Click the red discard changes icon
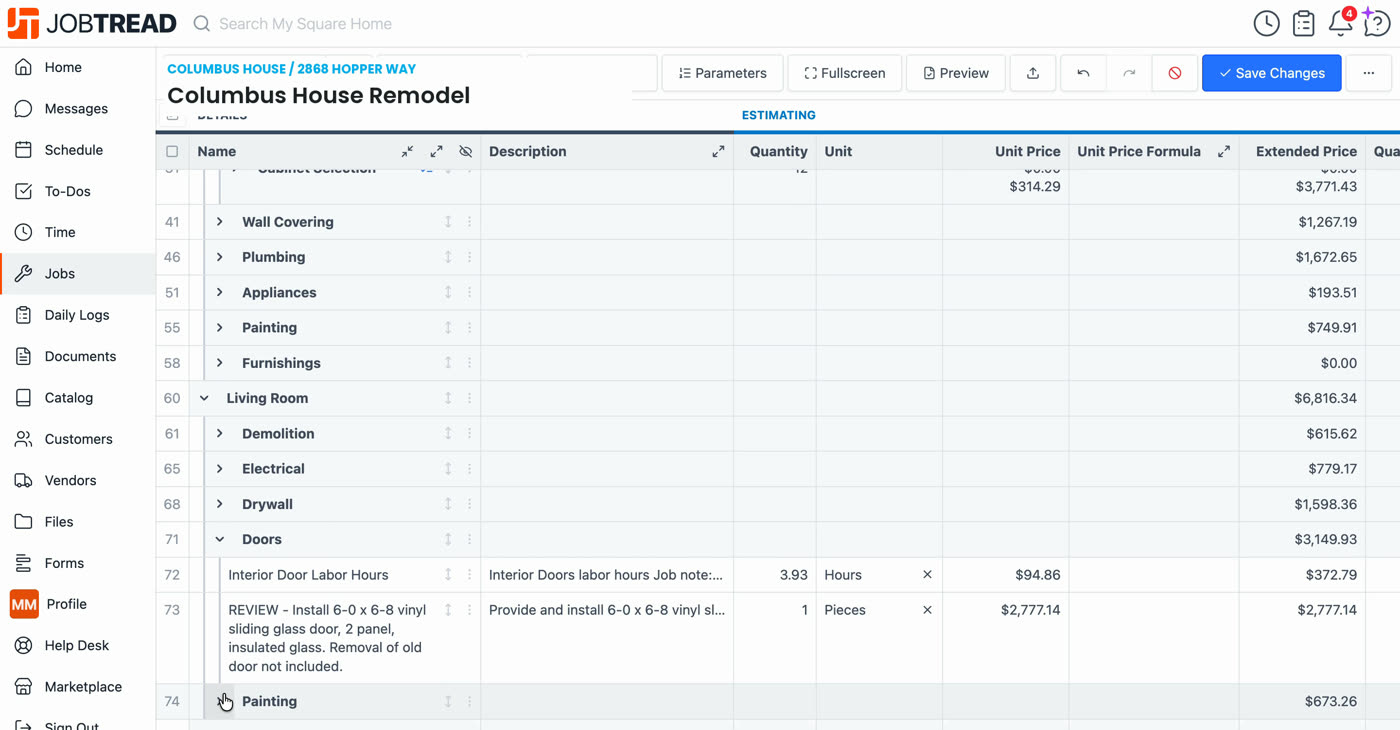 1175,73
